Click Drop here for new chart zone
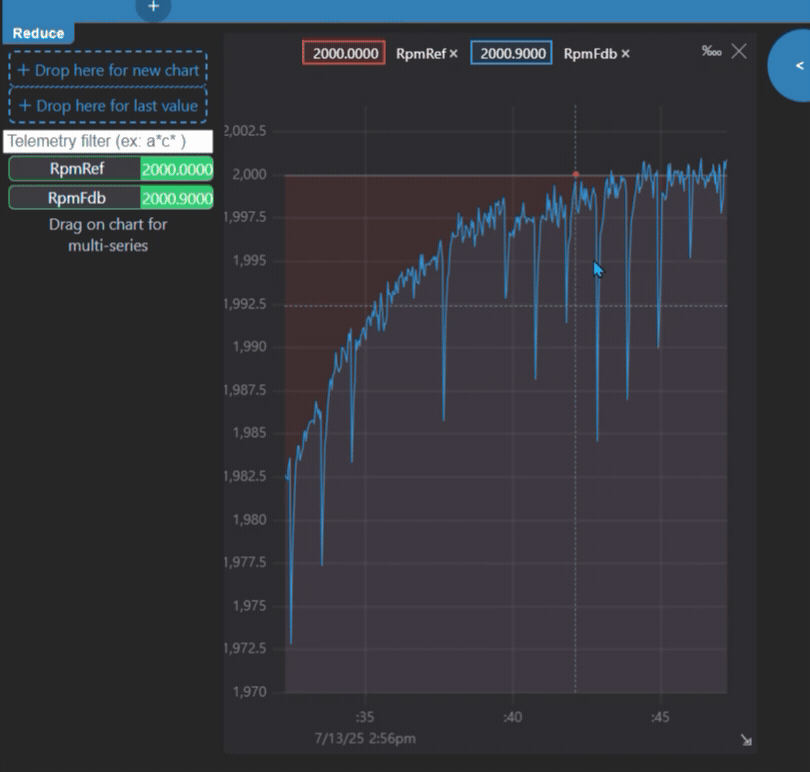Screen dimensions: 810x772 click(x=108, y=70)
